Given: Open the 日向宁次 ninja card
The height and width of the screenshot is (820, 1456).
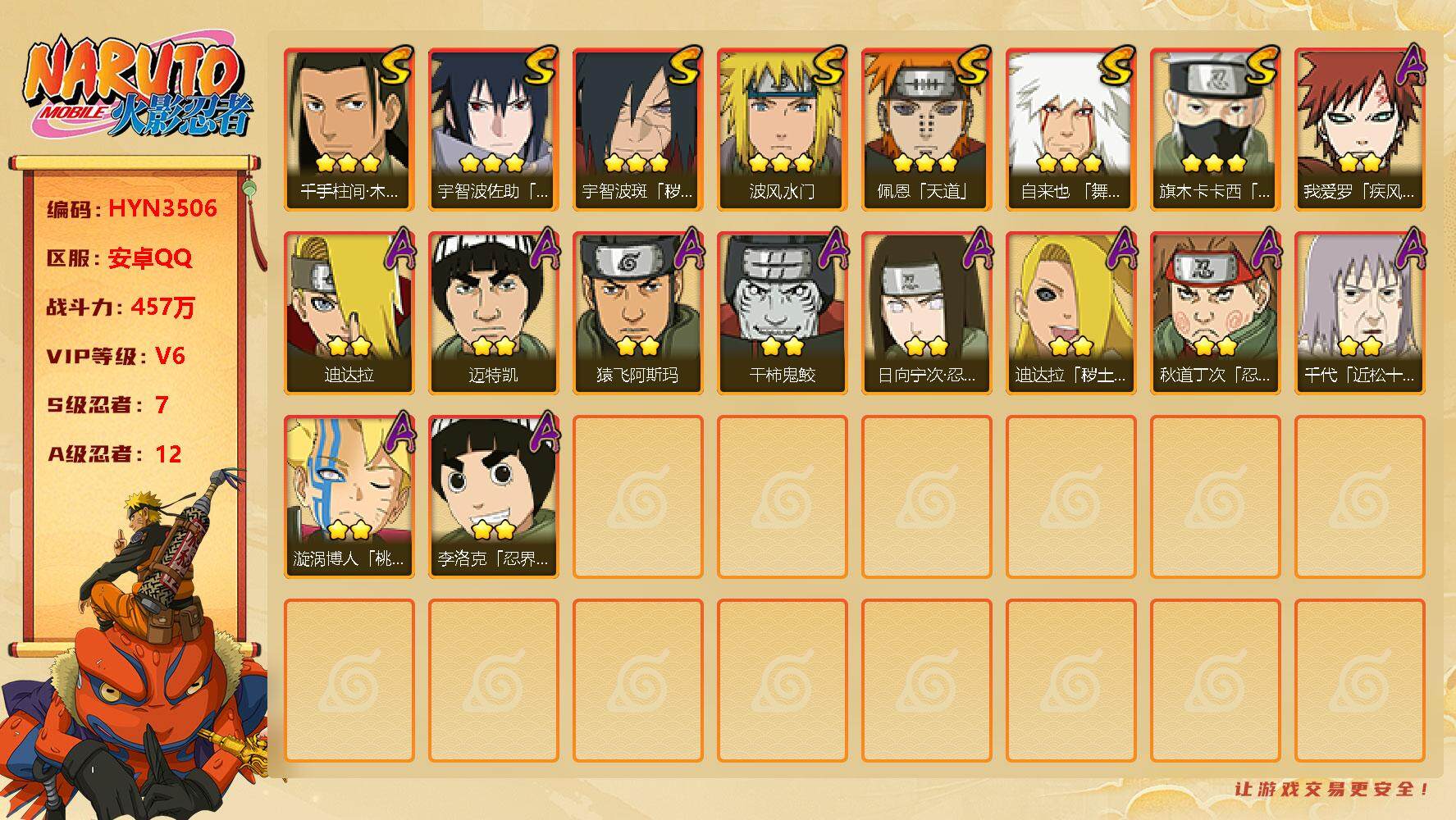Looking at the screenshot, I should pyautogui.click(x=926, y=313).
